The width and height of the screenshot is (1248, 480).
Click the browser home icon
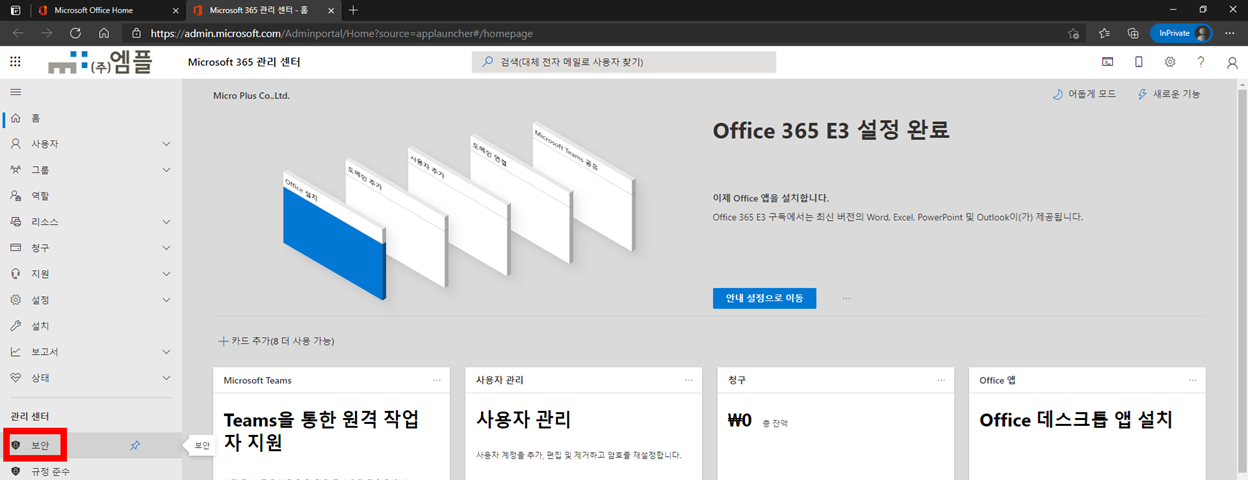(x=104, y=33)
